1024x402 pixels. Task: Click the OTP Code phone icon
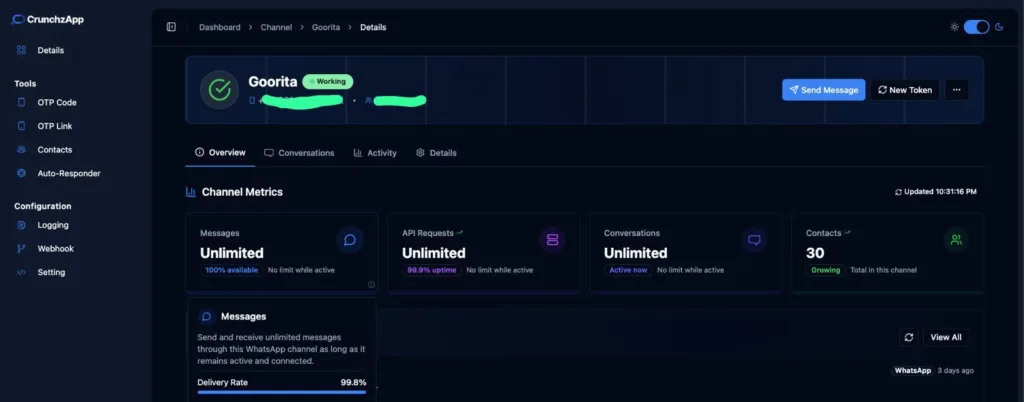[22, 102]
